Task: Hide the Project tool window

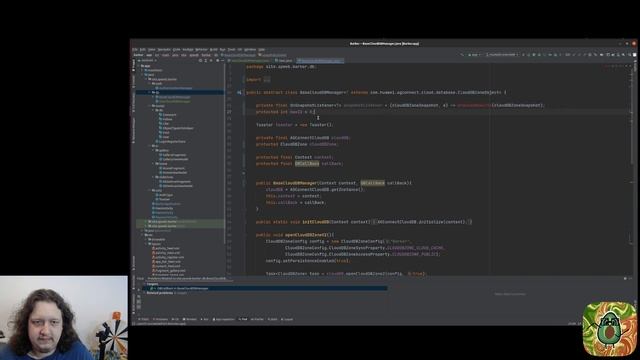Action: pyautogui.click(x=222, y=60)
